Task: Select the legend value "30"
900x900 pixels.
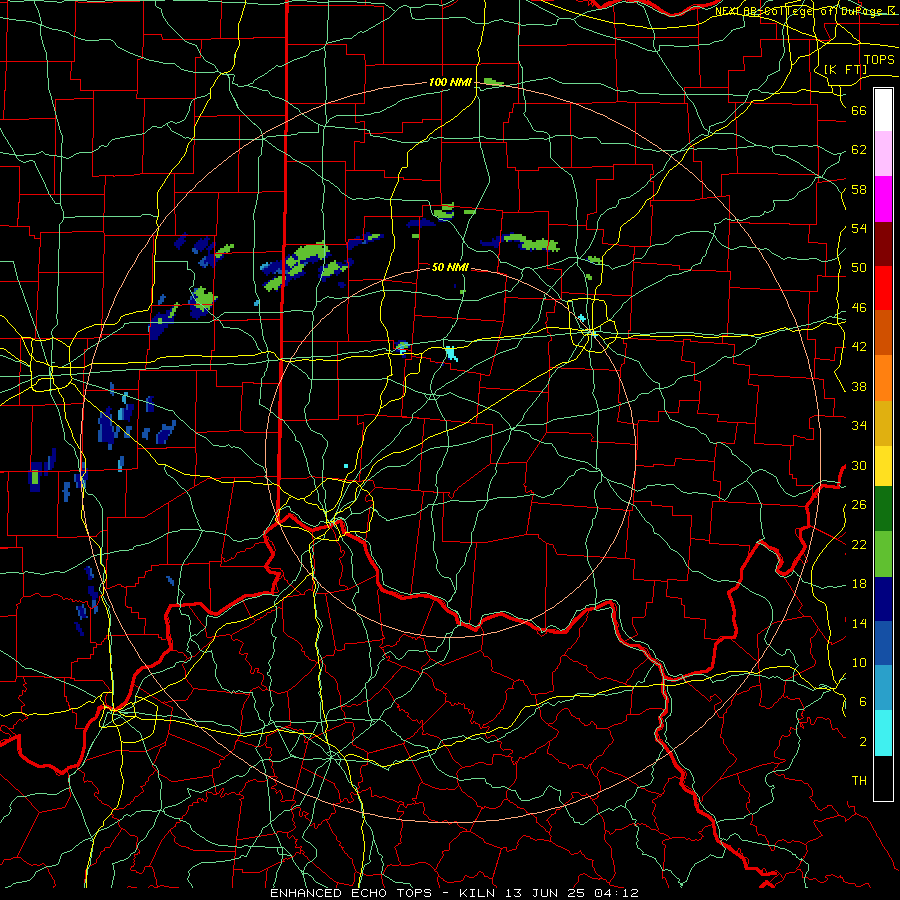Action: (859, 465)
